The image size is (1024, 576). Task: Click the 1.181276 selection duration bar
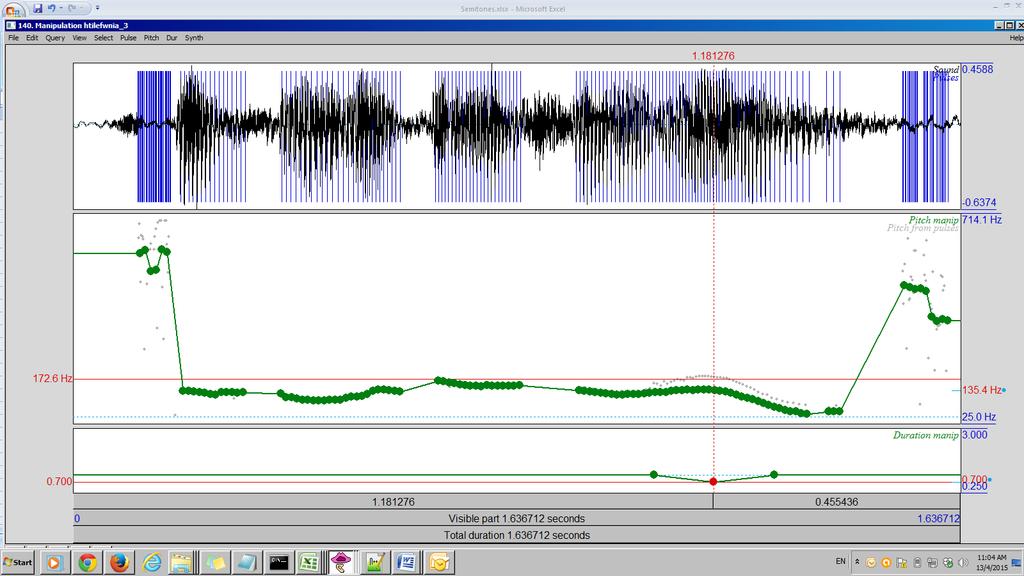pyautogui.click(x=393, y=502)
